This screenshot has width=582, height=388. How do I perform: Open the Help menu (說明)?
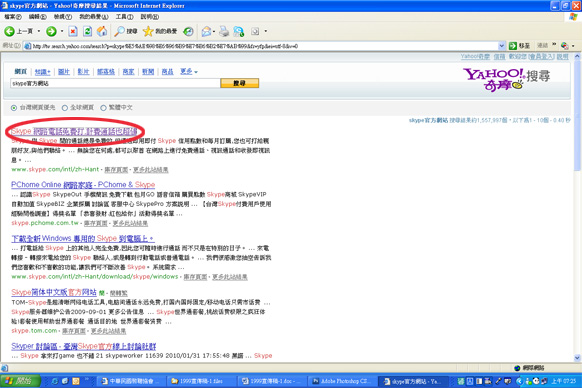click(150, 17)
